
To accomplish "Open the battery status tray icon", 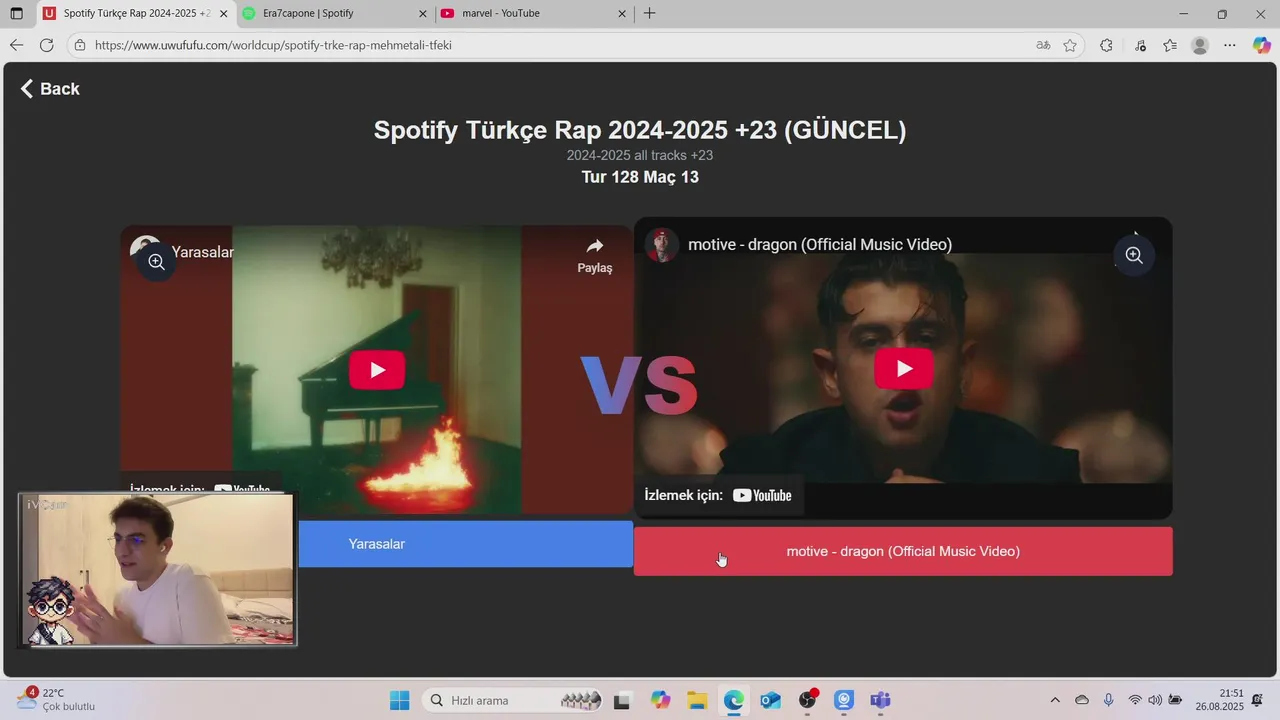I will pyautogui.click(x=1176, y=700).
